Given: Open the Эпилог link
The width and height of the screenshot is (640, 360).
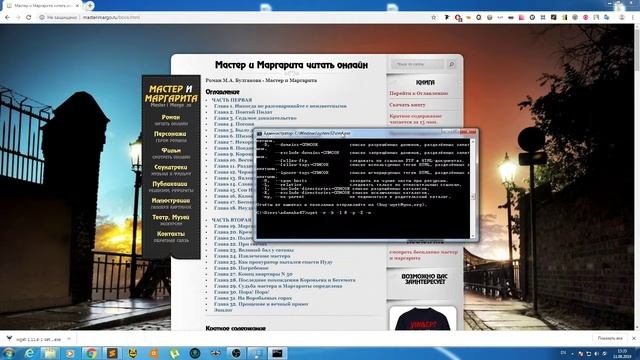Looking at the screenshot, I should (x=223, y=310).
